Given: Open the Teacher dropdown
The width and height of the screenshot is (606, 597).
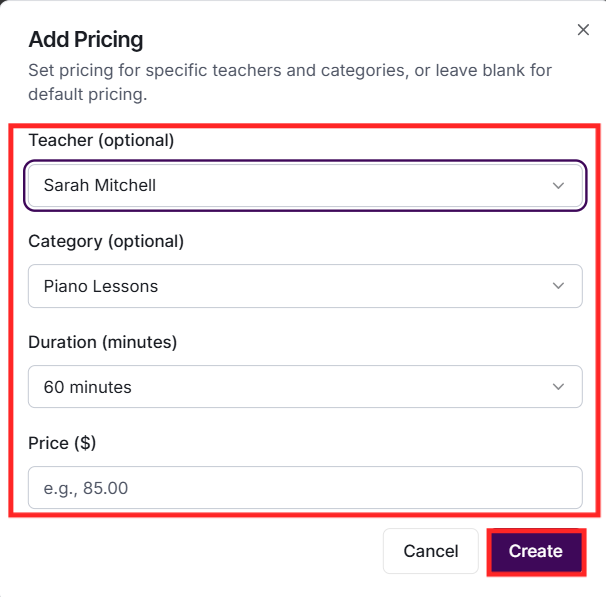Looking at the screenshot, I should [x=304, y=186].
